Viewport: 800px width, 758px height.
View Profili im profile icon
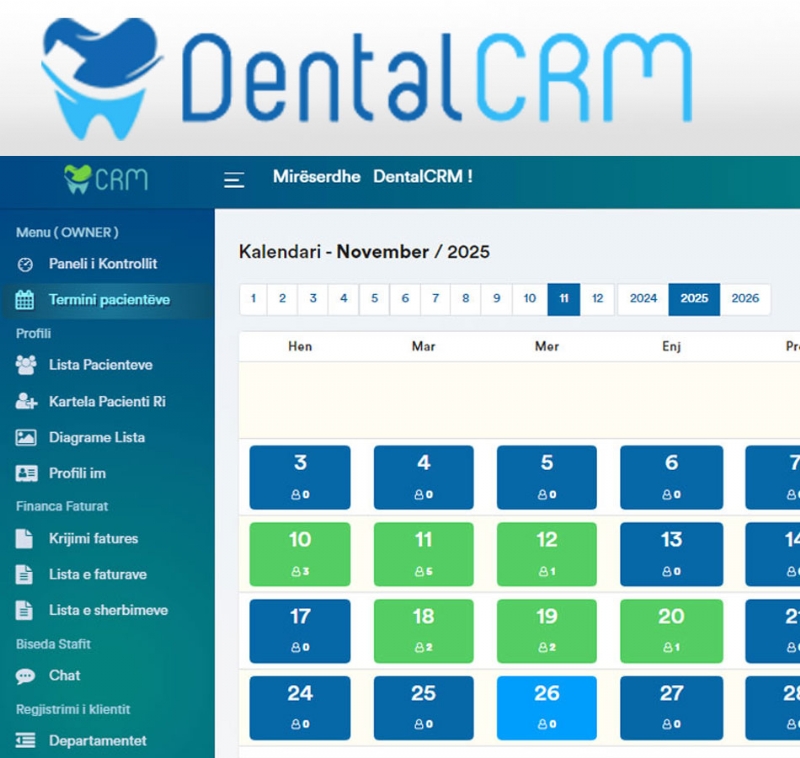[24, 473]
